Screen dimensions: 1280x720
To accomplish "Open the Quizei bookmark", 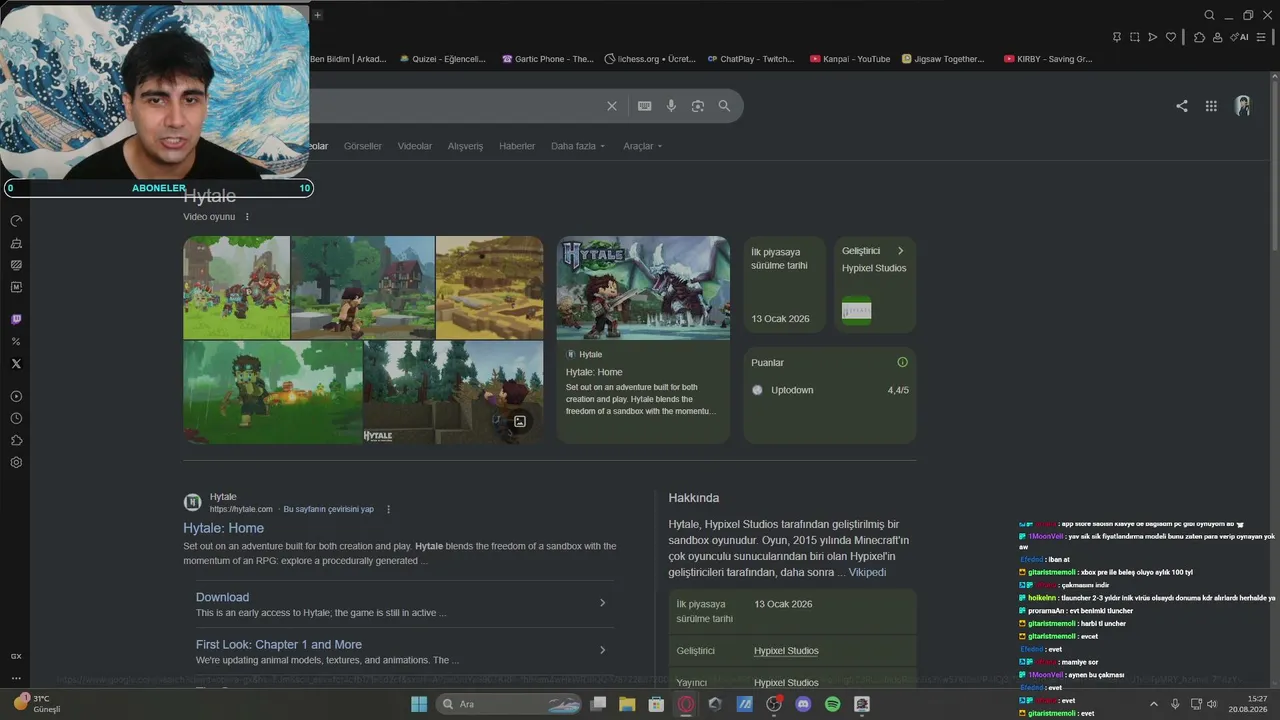I will click(x=442, y=59).
